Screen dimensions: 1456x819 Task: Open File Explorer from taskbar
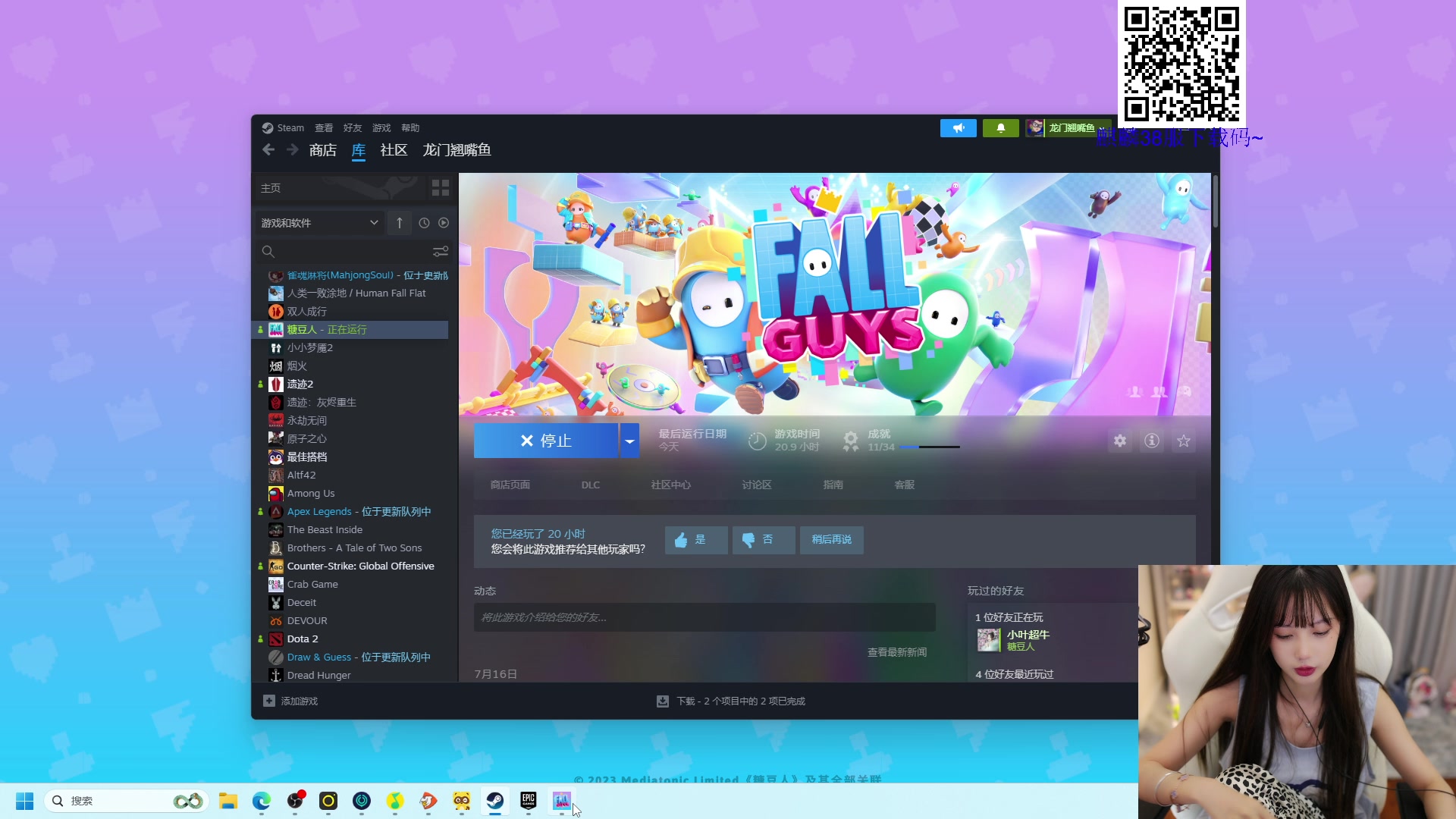click(228, 801)
